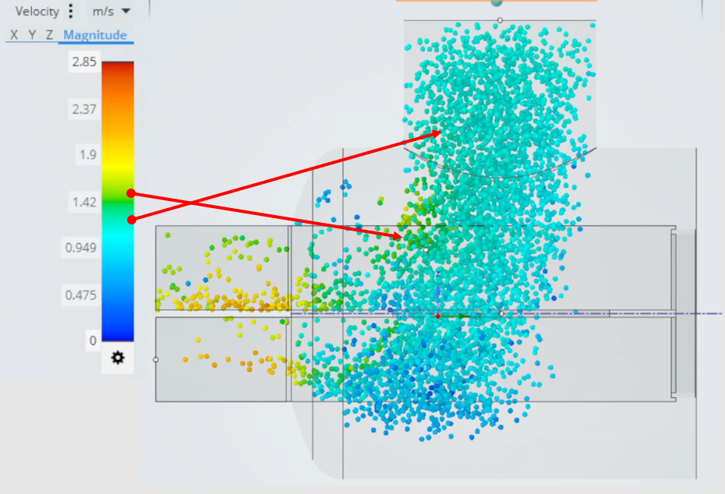Click the 2.85 maximum legend value
Screen dimensions: 725x494
83,62
